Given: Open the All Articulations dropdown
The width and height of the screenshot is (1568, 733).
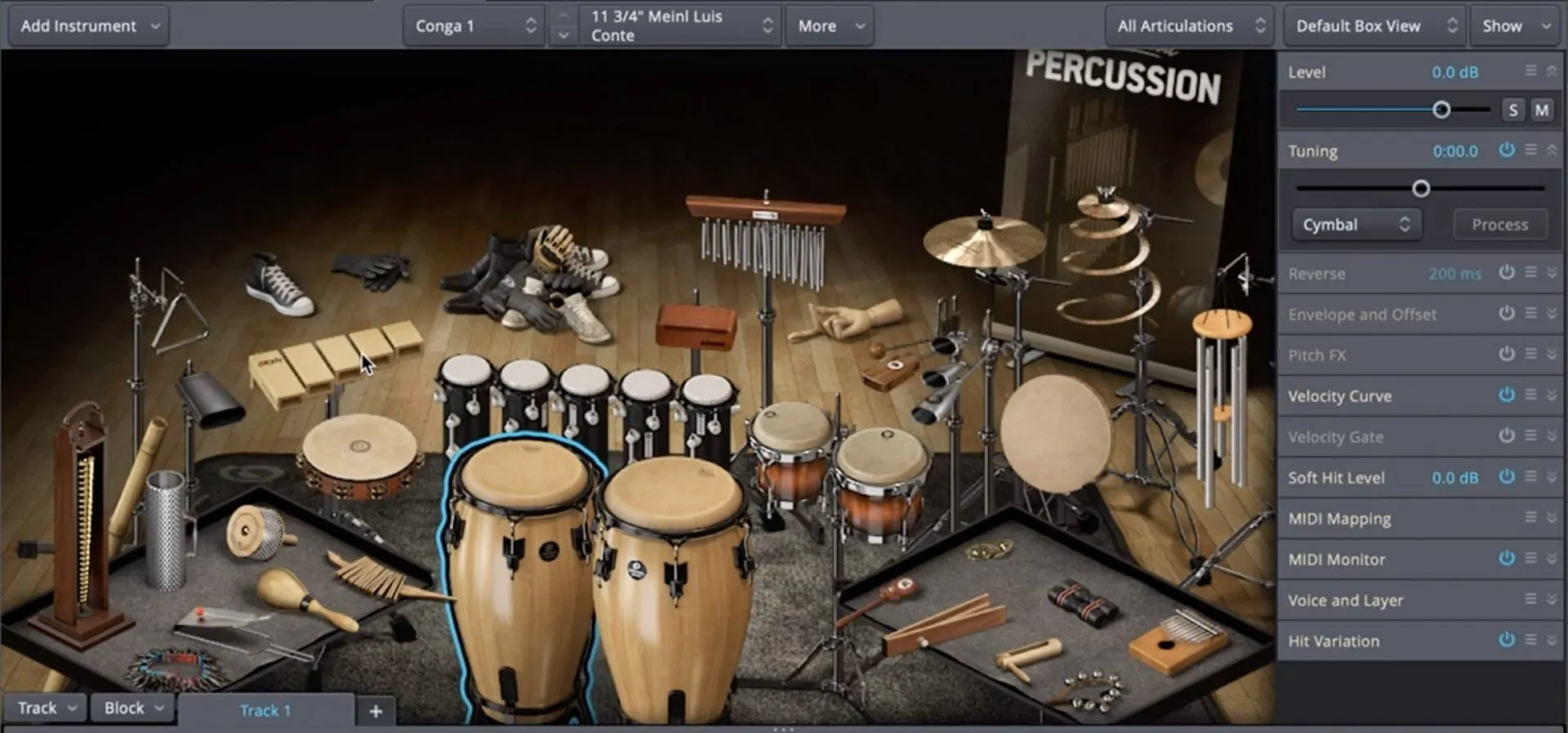Looking at the screenshot, I should [x=1191, y=26].
